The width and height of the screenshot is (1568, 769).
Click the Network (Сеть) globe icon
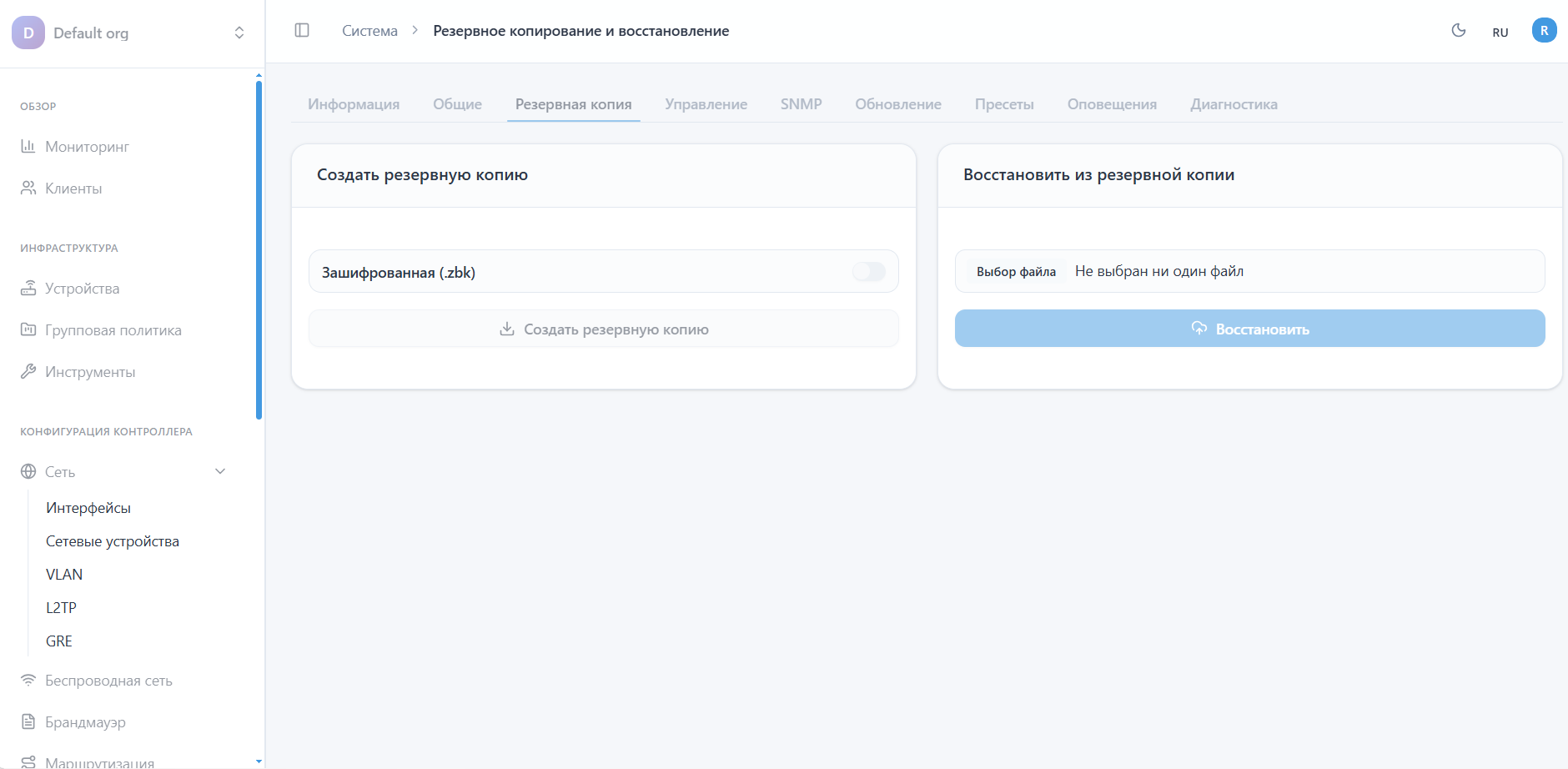(x=28, y=471)
